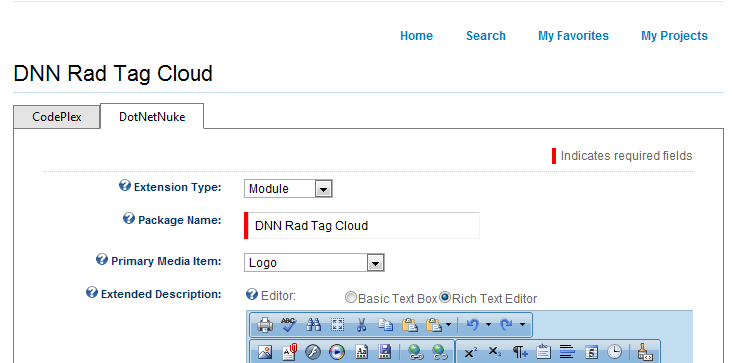Click the DNN Rad Tag Cloud heading
This screenshot has height=363, width=732.
pos(113,74)
